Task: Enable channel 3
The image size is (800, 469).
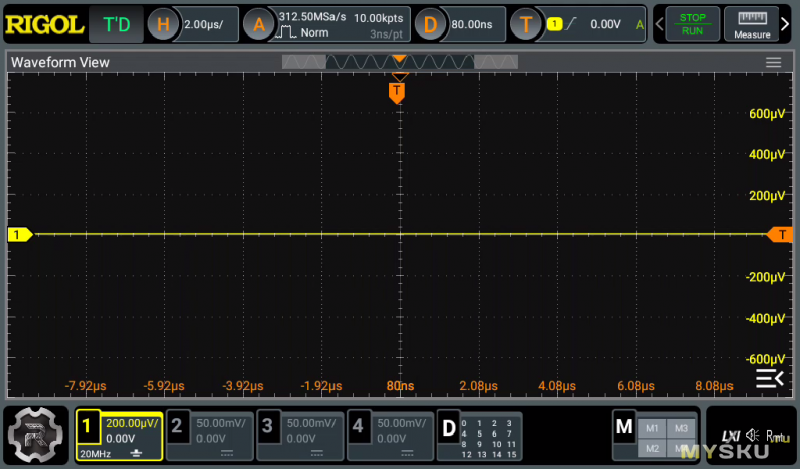Action: point(267,429)
